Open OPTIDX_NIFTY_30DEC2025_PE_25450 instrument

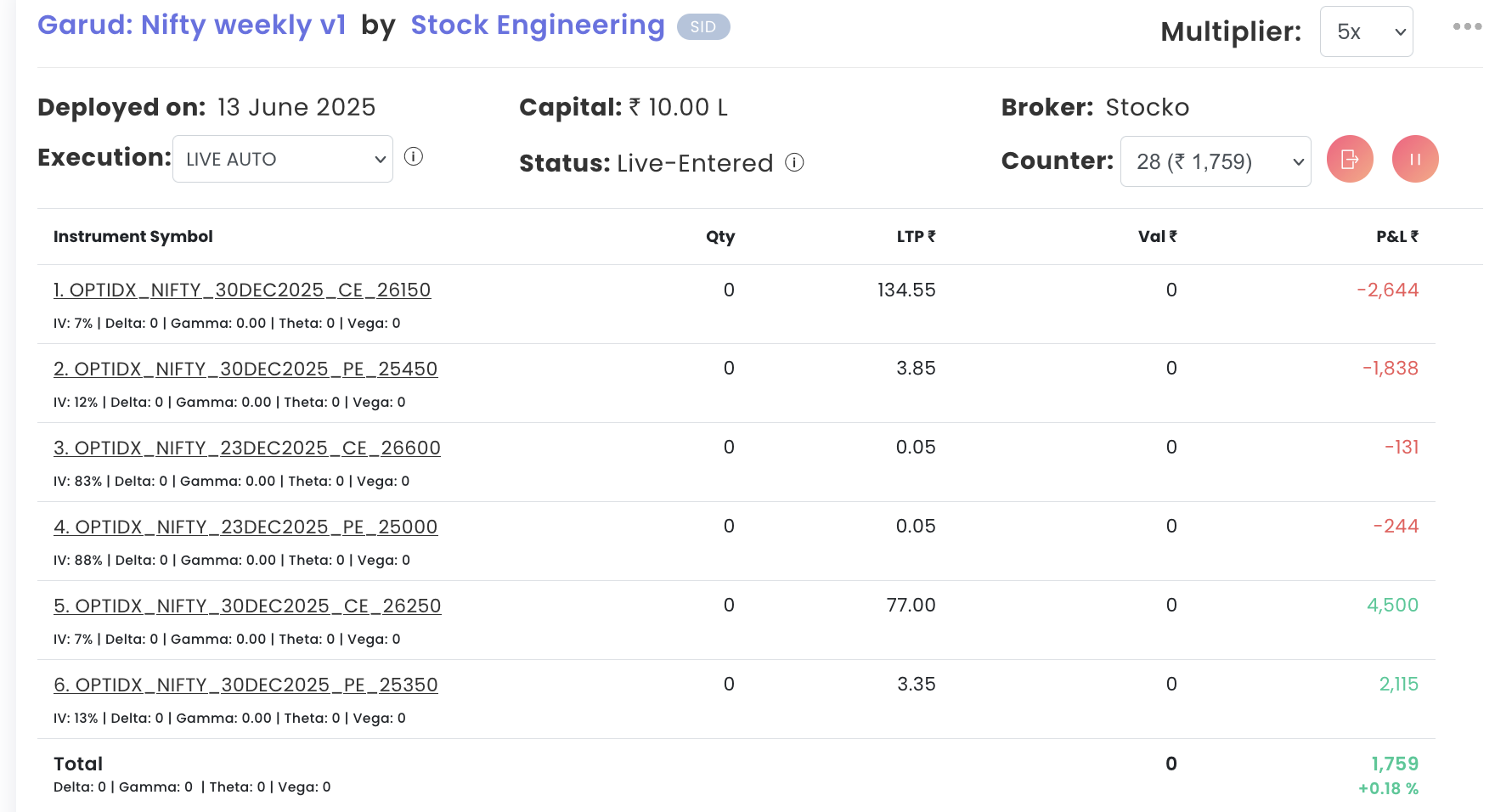tap(245, 369)
